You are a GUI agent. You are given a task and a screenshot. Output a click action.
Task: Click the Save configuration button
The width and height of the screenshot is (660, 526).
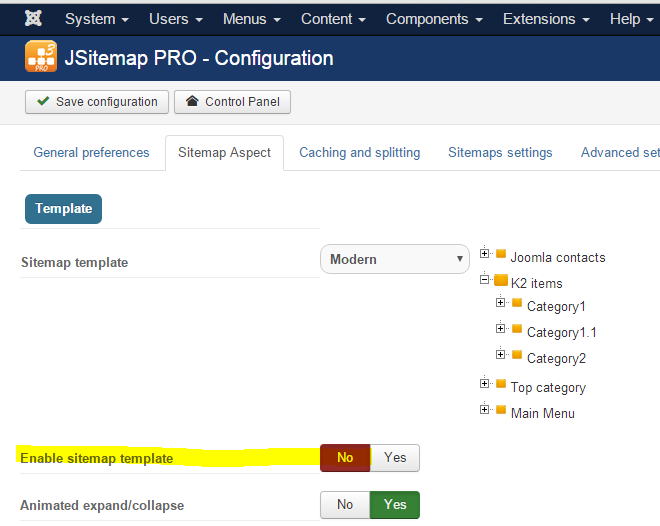(97, 102)
